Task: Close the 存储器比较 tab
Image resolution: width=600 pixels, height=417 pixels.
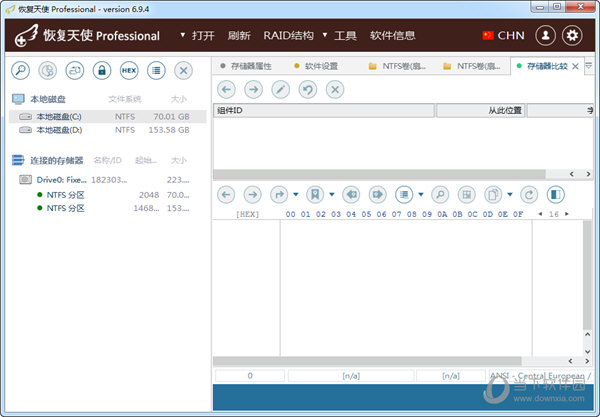Action: (575, 66)
